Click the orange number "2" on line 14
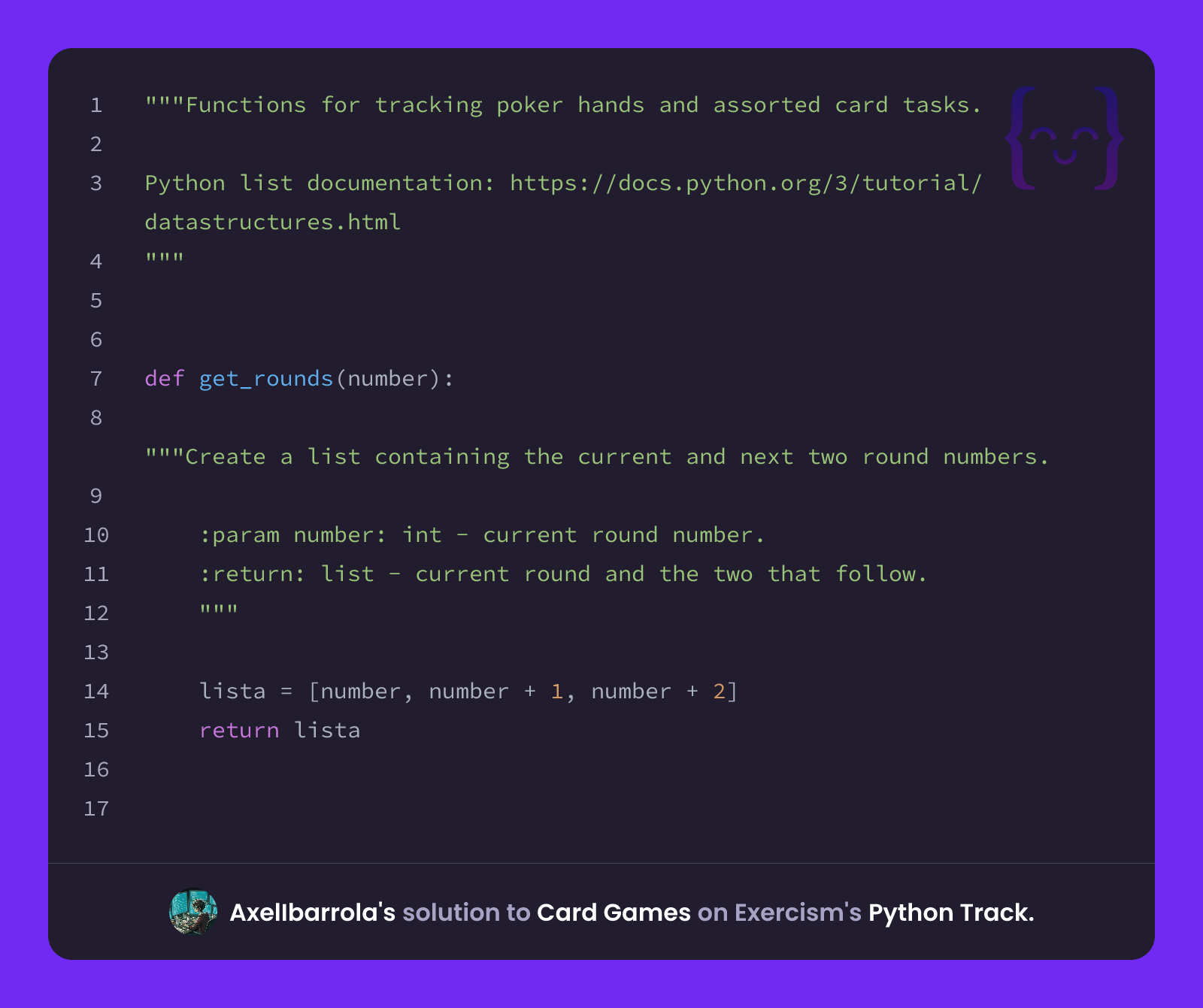 tap(720, 692)
